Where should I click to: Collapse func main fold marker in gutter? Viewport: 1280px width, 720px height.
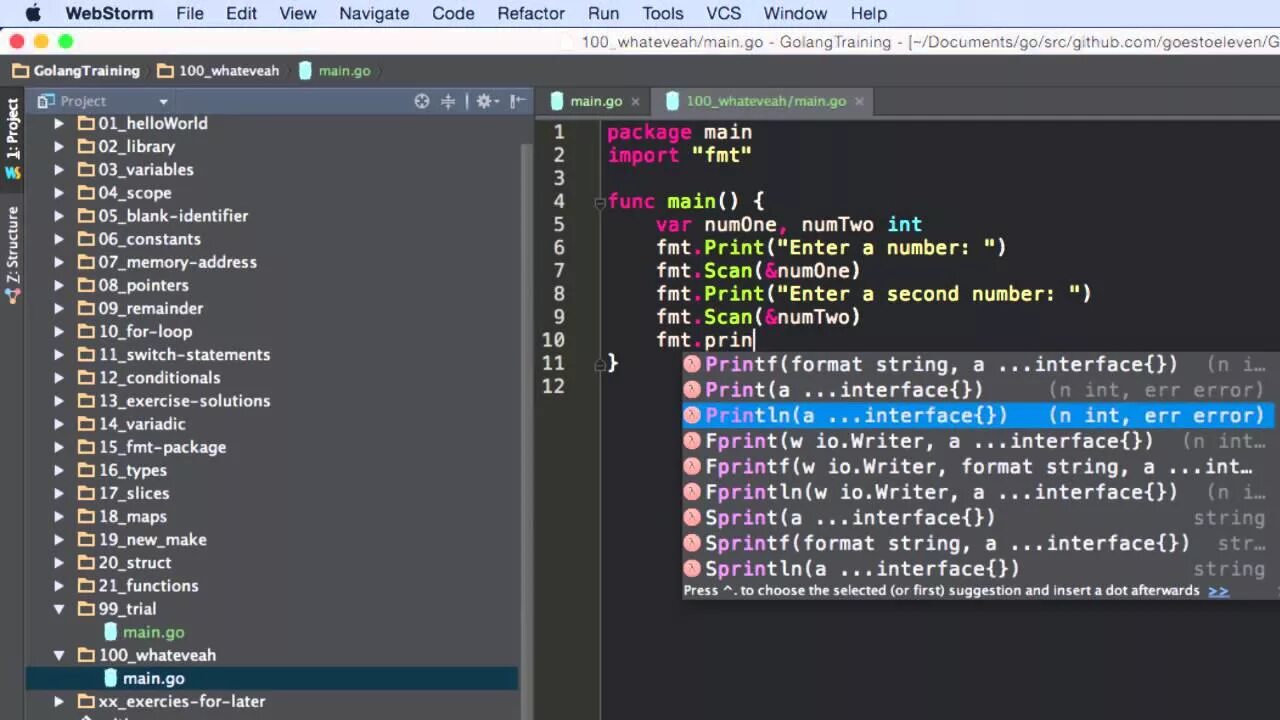pos(600,202)
